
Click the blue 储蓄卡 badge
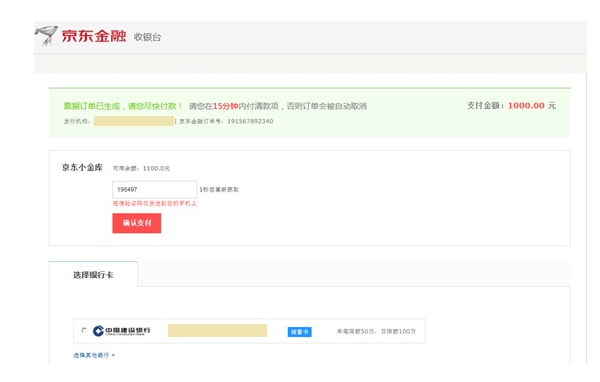[300, 332]
